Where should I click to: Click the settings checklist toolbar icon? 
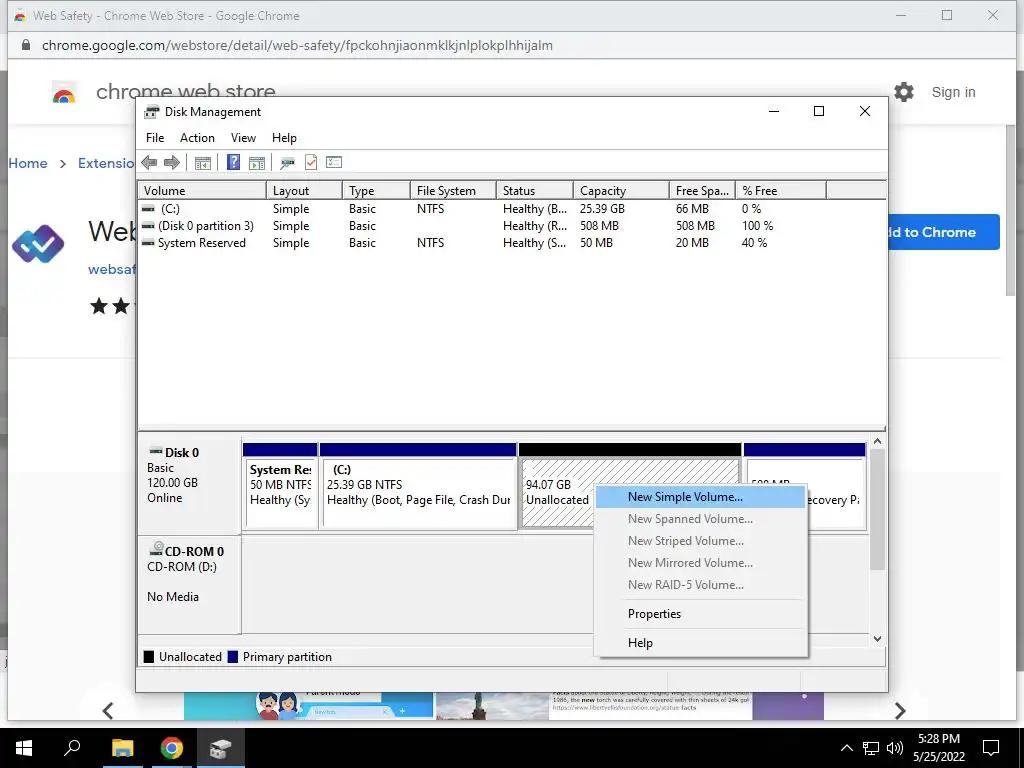click(x=334, y=162)
